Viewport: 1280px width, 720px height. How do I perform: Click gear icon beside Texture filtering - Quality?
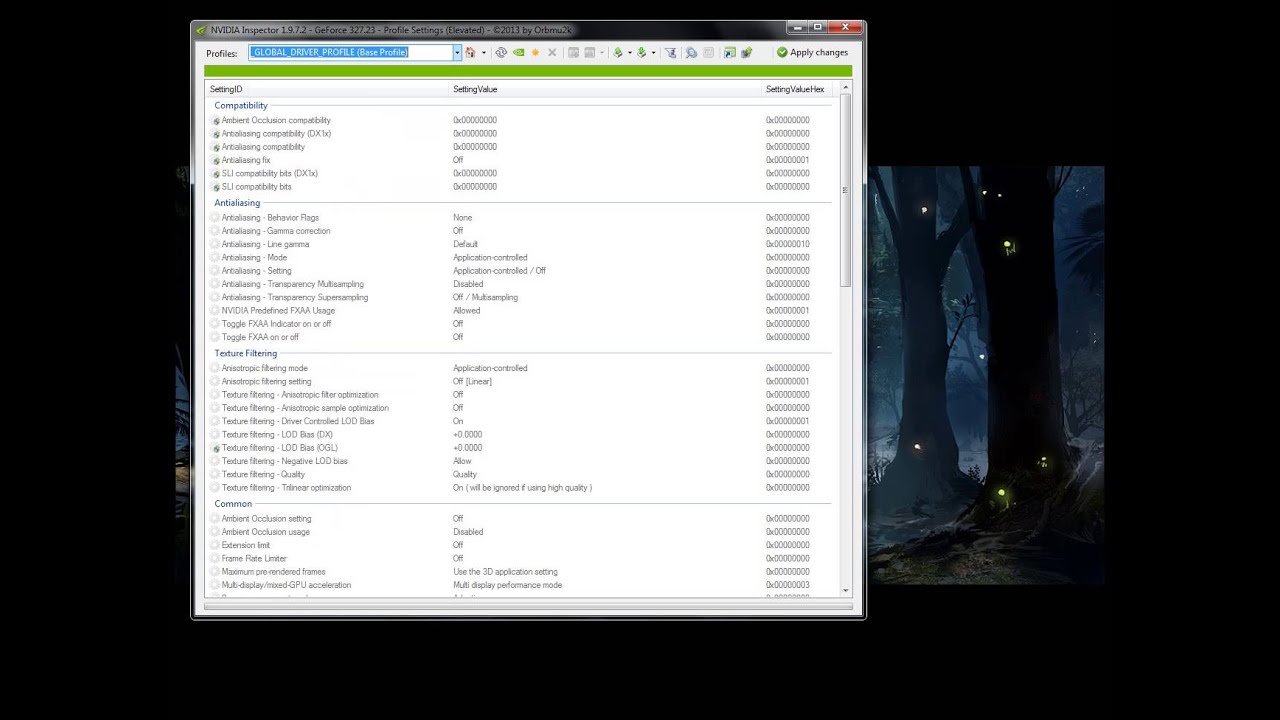click(215, 475)
